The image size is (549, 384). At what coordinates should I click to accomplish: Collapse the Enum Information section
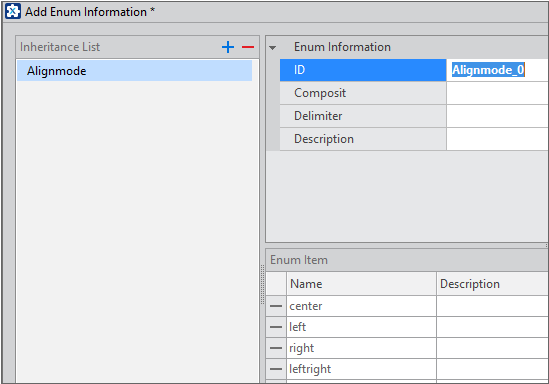(x=272, y=48)
